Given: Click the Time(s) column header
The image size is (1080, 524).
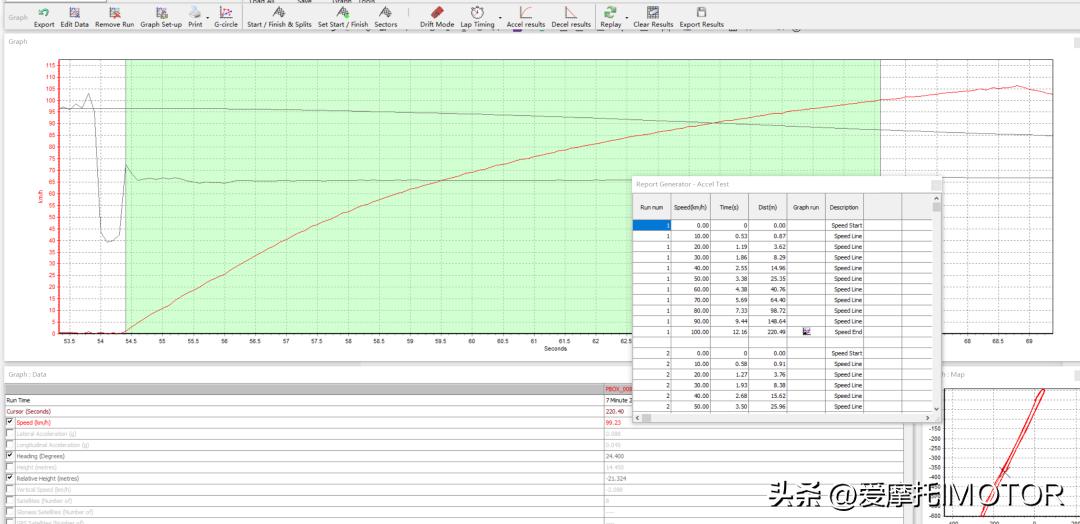Looking at the screenshot, I should [x=729, y=207].
